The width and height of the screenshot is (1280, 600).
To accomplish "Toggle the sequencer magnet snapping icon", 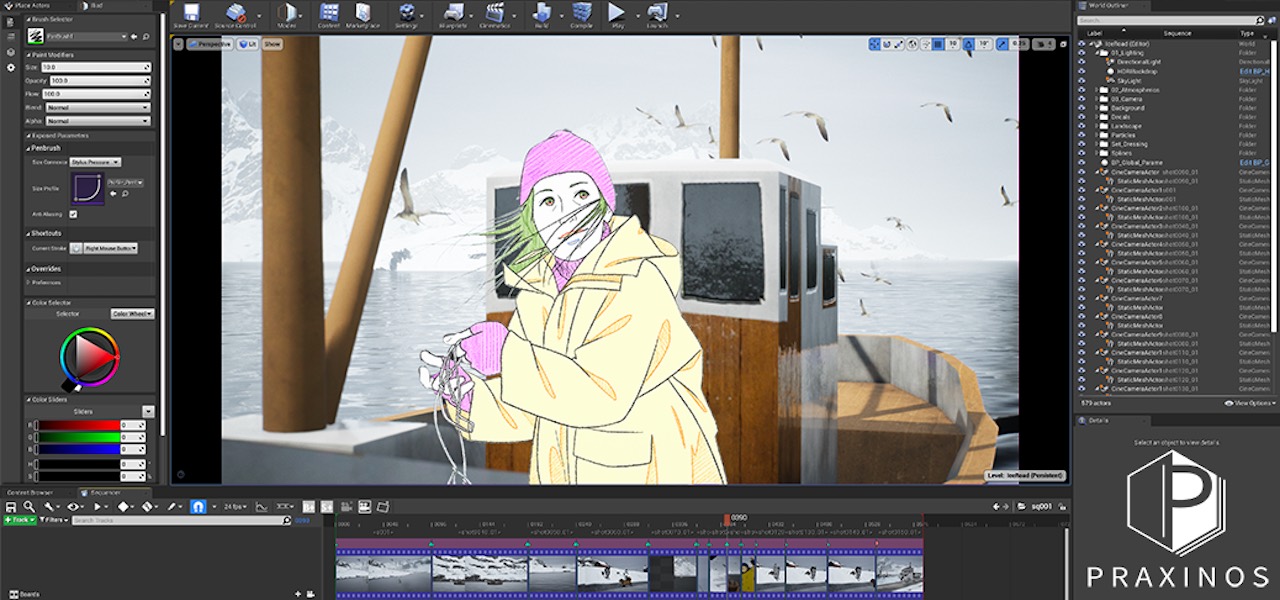I will click(x=198, y=507).
